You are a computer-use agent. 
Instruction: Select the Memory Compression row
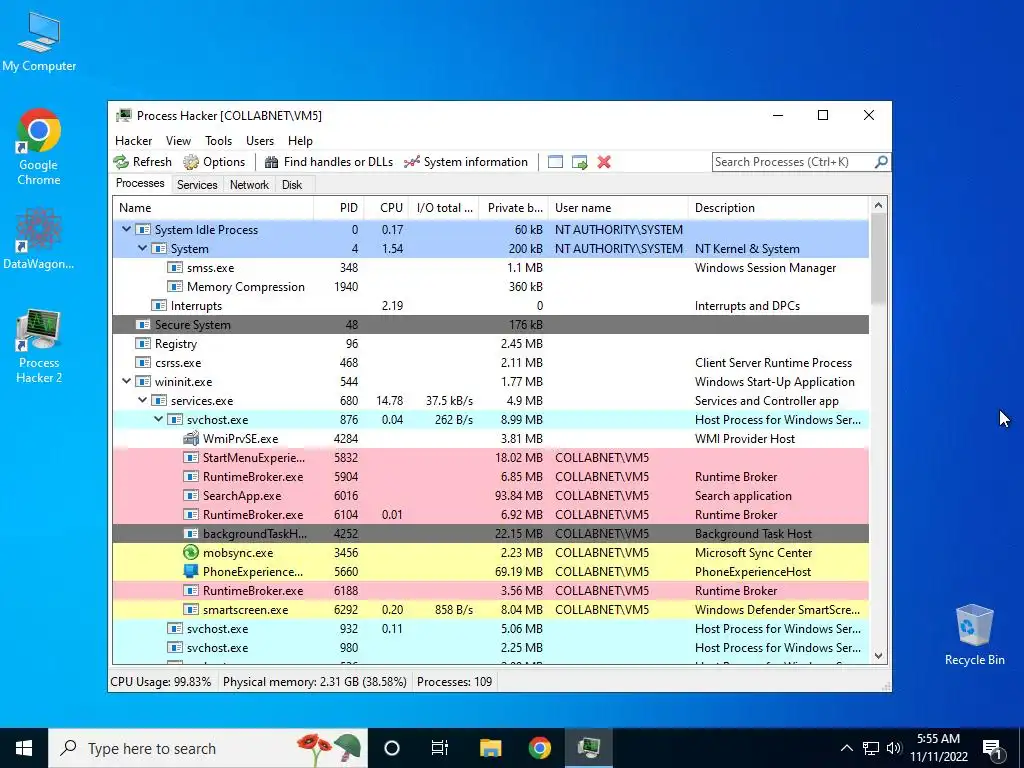(x=490, y=287)
